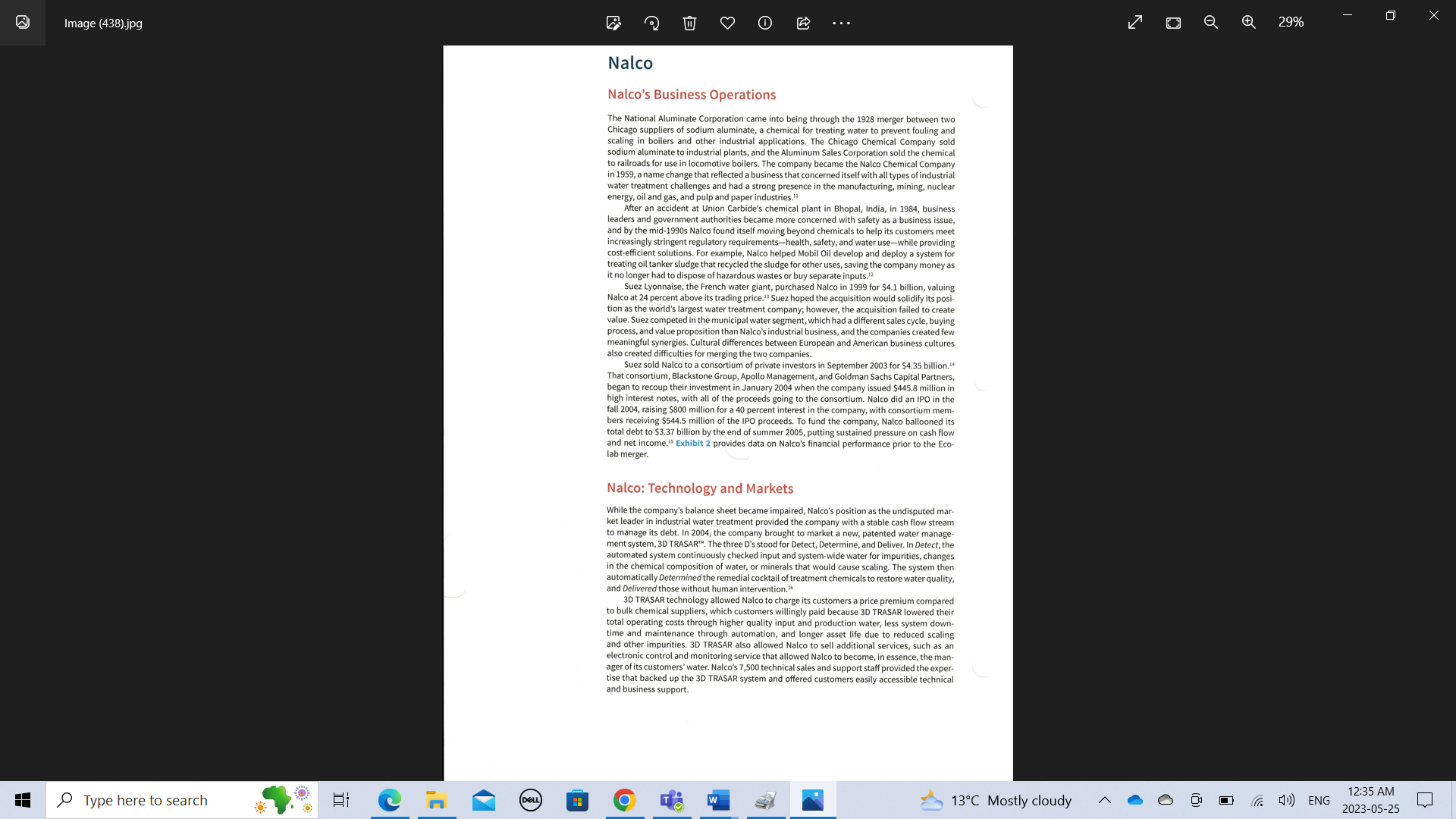1456x819 pixels.
Task: Delete the image with trash icon
Action: 689,23
